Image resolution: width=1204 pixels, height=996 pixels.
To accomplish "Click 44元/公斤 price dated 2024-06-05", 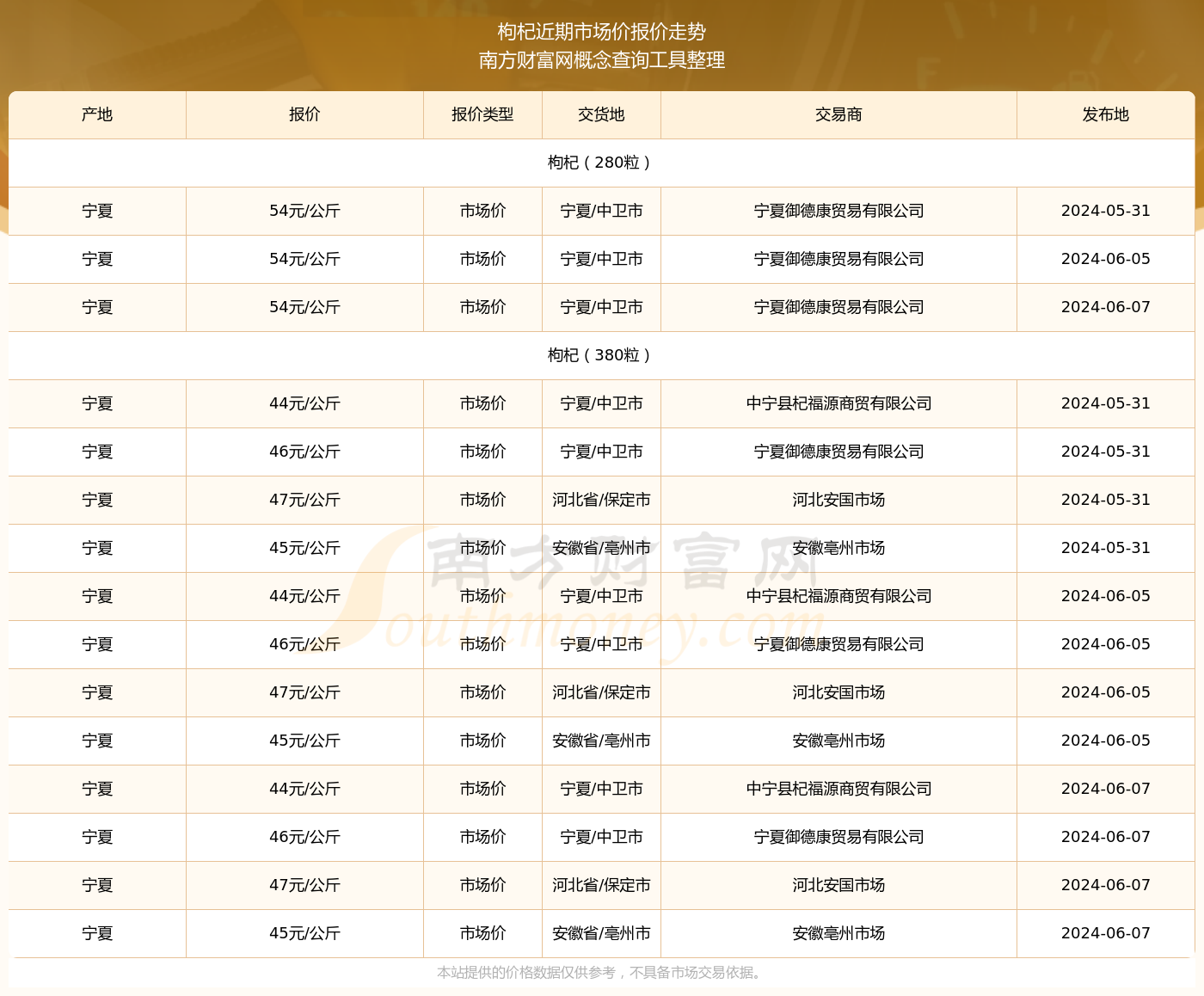I will coord(304,596).
